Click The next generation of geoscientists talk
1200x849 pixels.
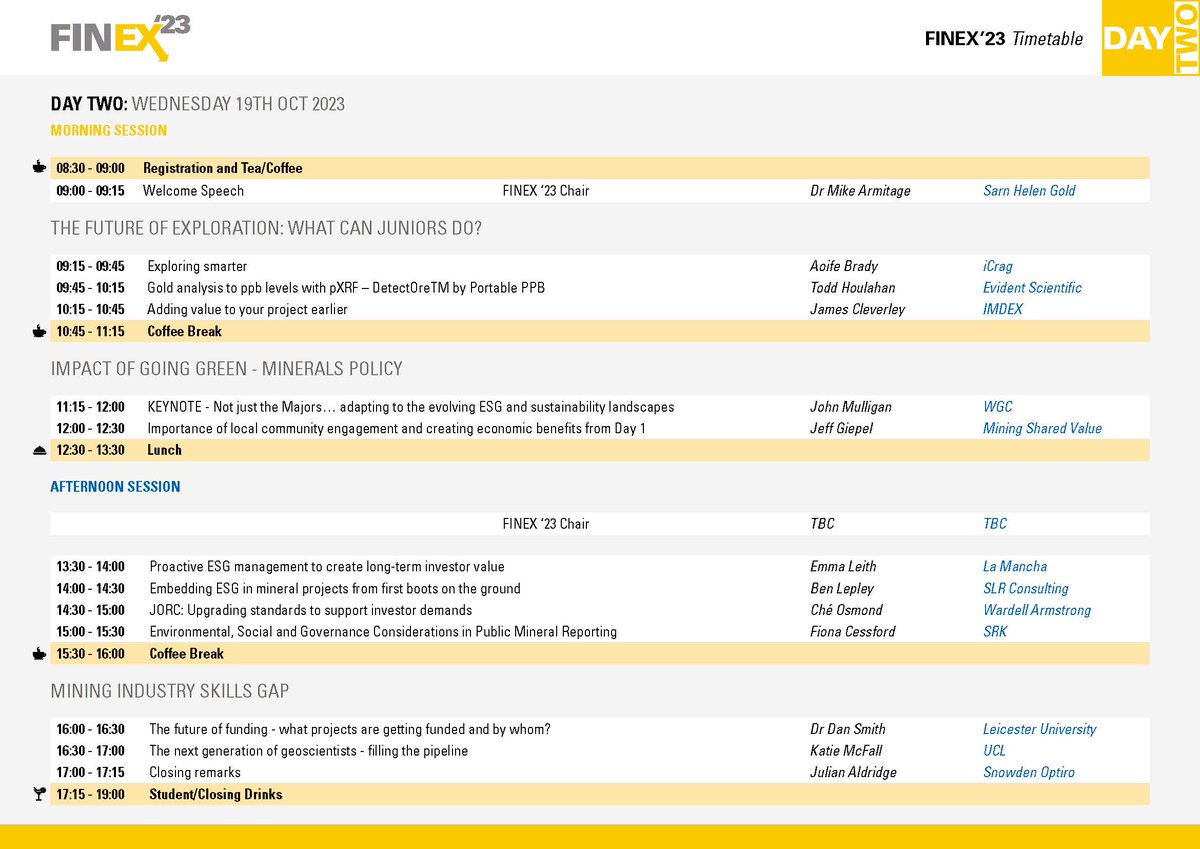[308, 751]
